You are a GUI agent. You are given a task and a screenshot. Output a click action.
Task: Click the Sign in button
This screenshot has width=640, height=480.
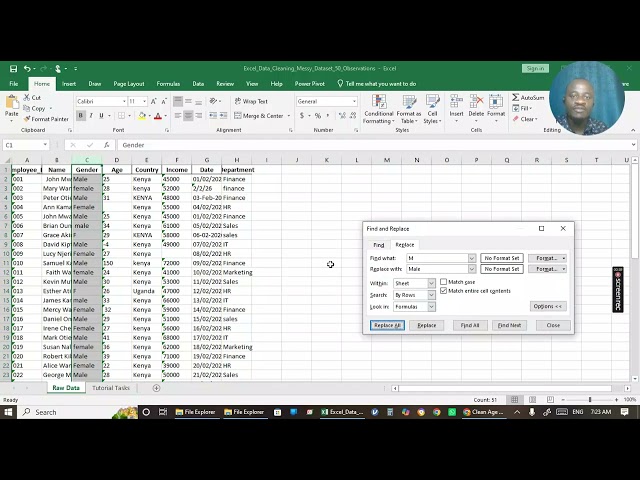pos(535,69)
